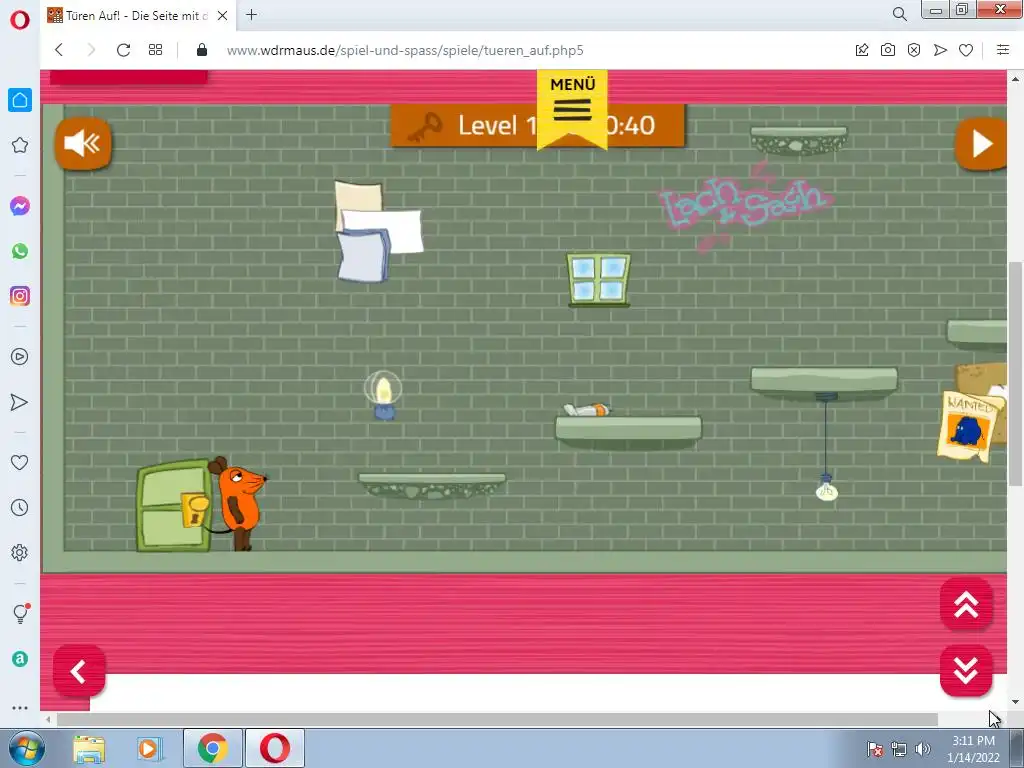
Task: Switch to Chrome from the taskbar
Action: pyautogui.click(x=212, y=748)
